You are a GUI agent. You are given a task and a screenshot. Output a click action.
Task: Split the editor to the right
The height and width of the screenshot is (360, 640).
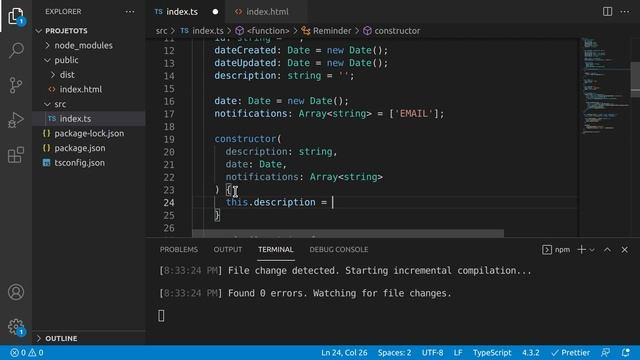(x=607, y=11)
